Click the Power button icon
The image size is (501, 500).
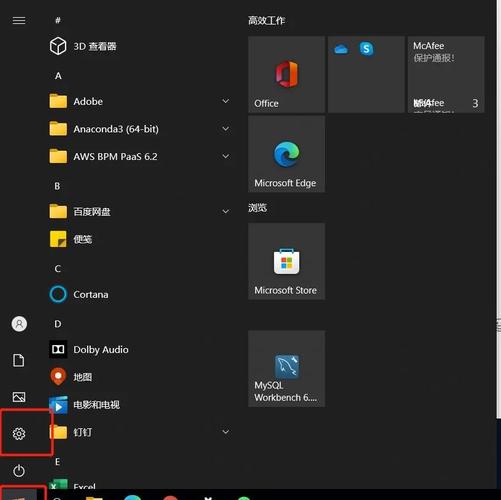[19, 471]
